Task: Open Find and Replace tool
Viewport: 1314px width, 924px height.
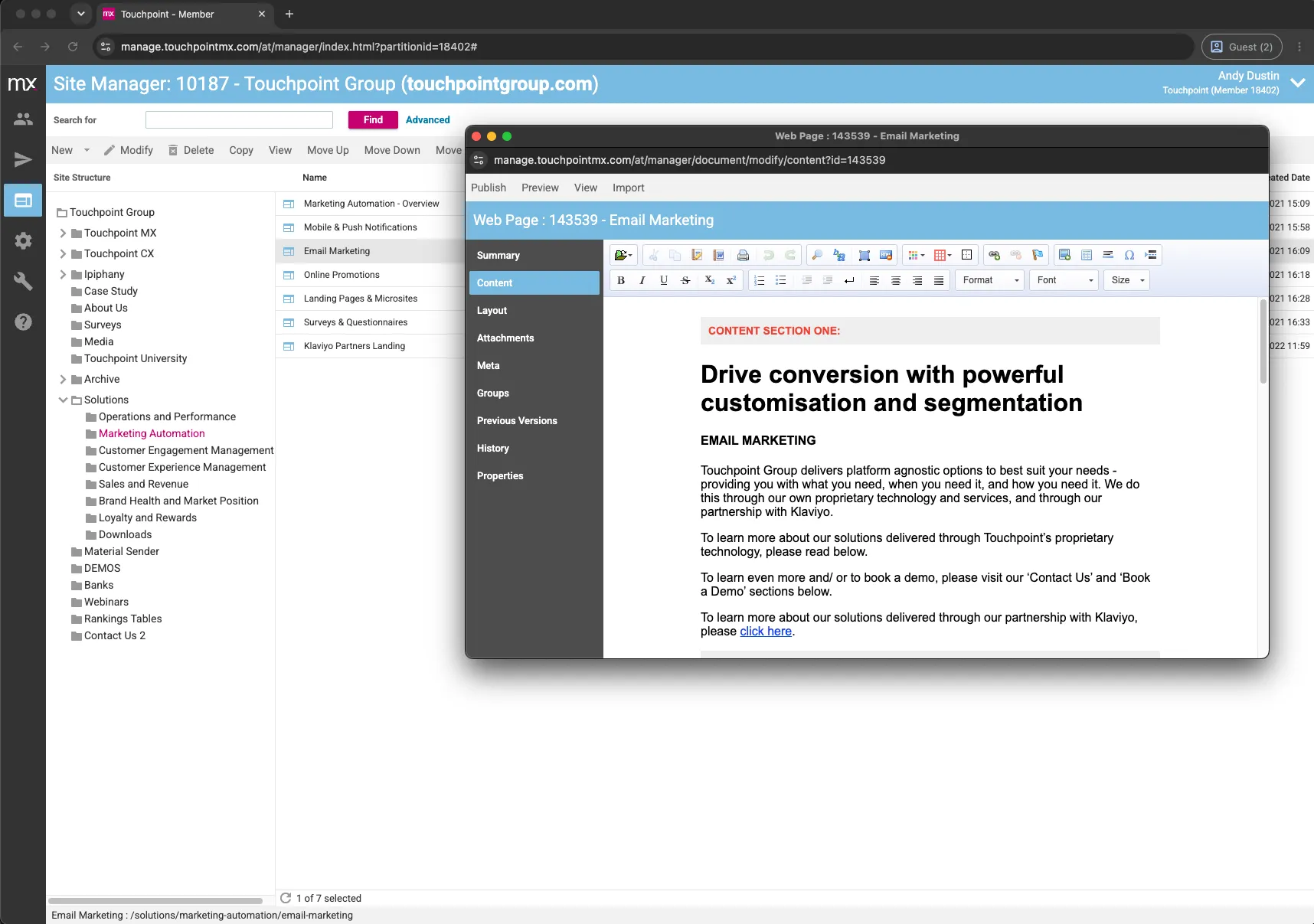Action: 839,255
